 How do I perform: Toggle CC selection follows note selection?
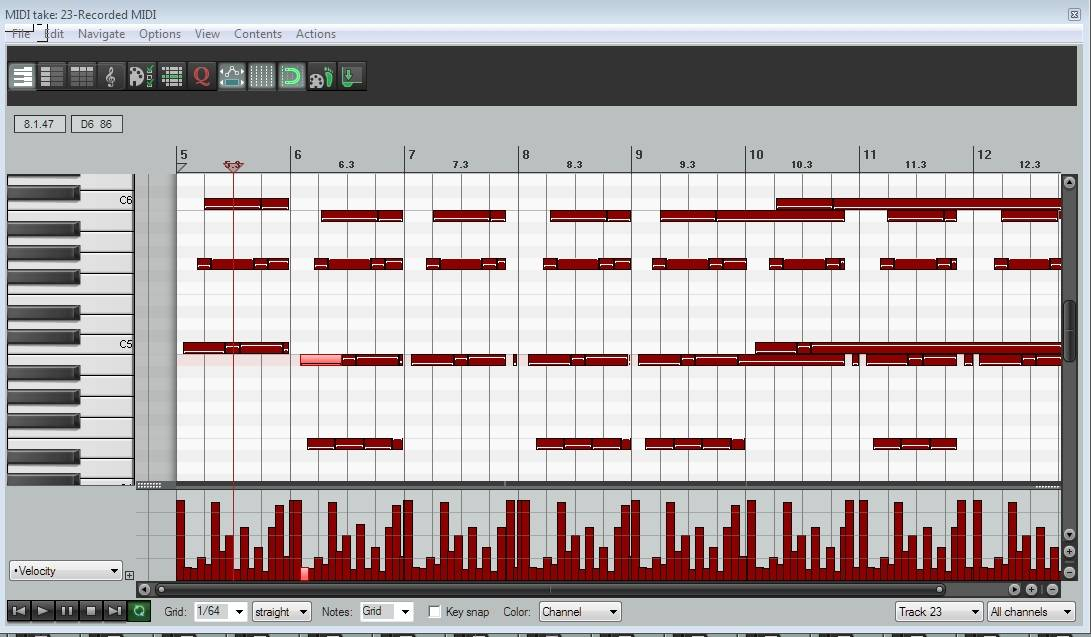232,76
